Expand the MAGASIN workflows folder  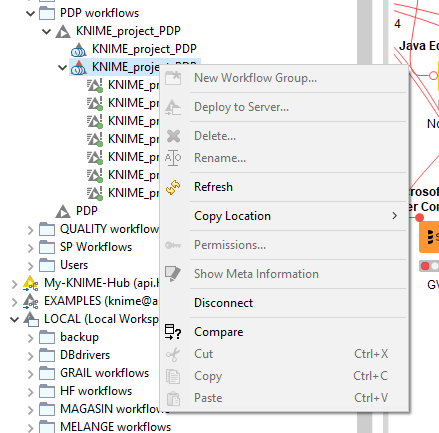30,410
